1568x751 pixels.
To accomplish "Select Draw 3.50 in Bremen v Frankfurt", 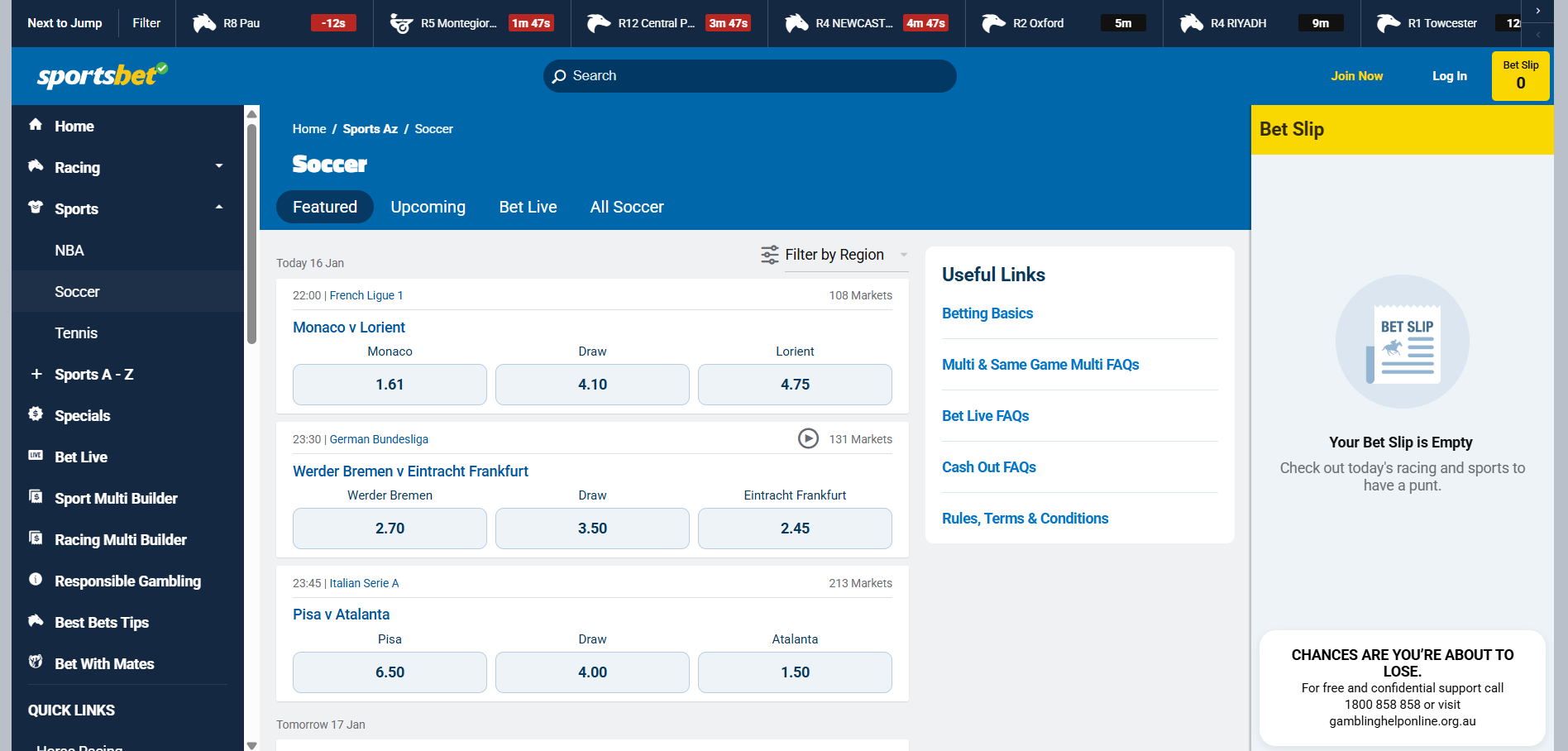I will point(592,529).
